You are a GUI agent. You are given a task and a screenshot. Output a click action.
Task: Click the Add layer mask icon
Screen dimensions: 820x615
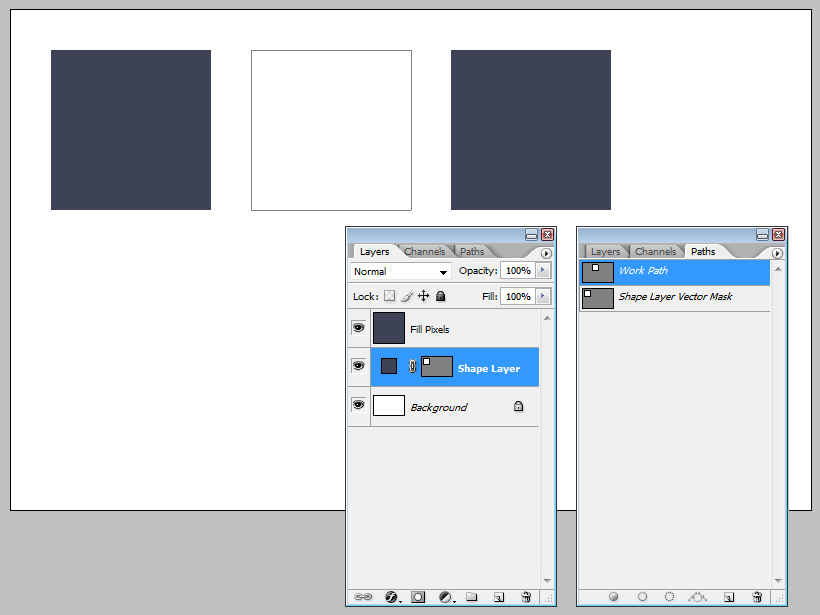(418, 597)
